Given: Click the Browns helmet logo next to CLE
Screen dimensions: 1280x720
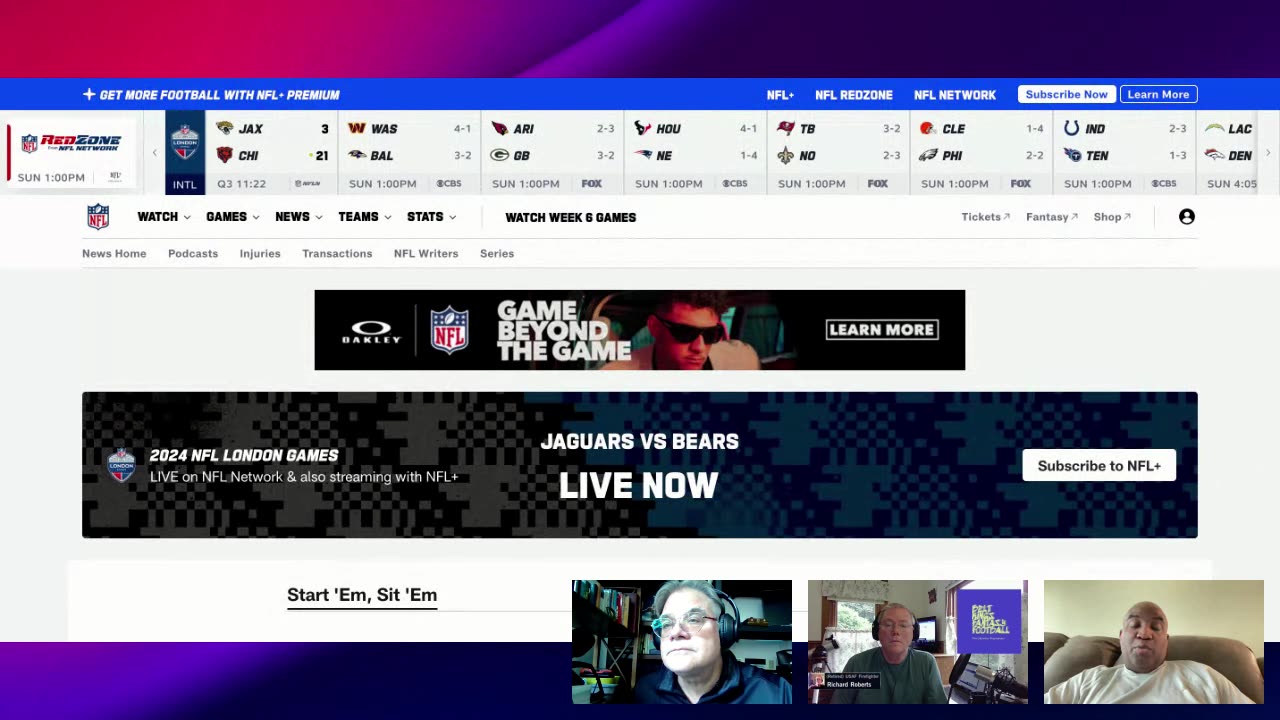Looking at the screenshot, I should (x=928, y=128).
